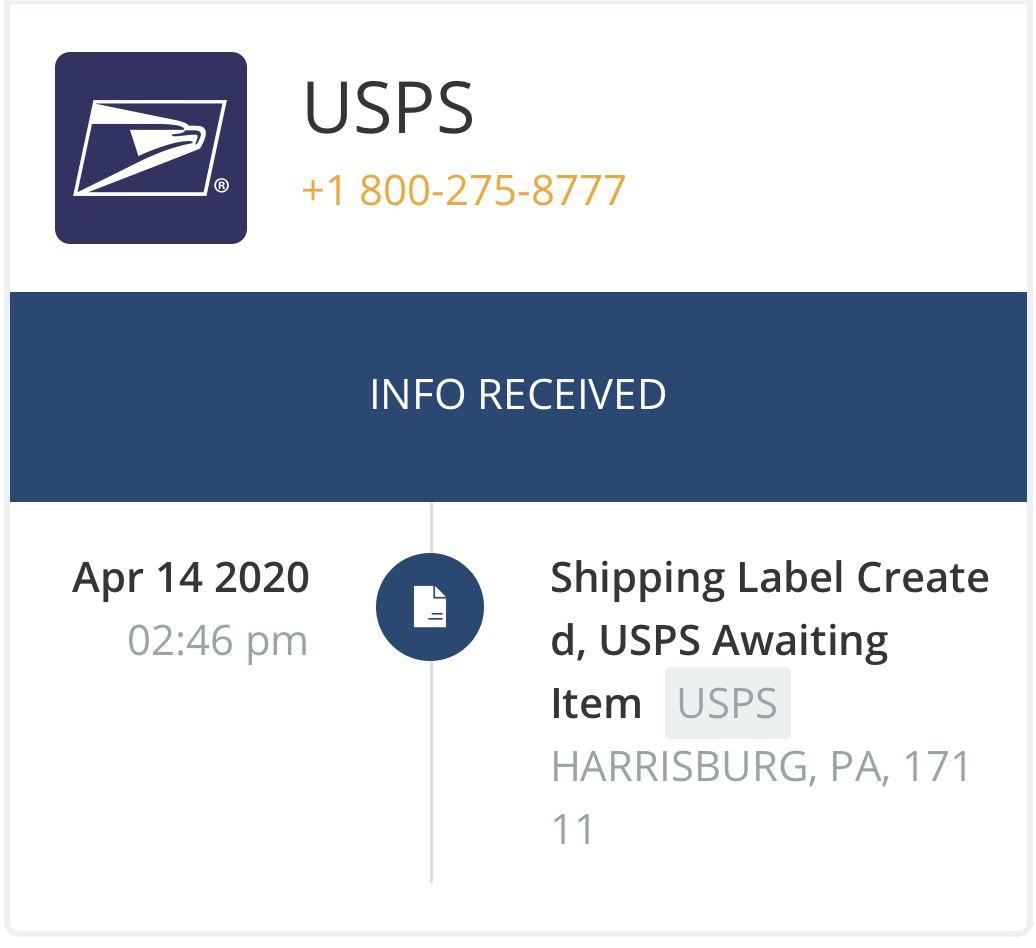Click the USPS eagle logo icon

[x=150, y=148]
